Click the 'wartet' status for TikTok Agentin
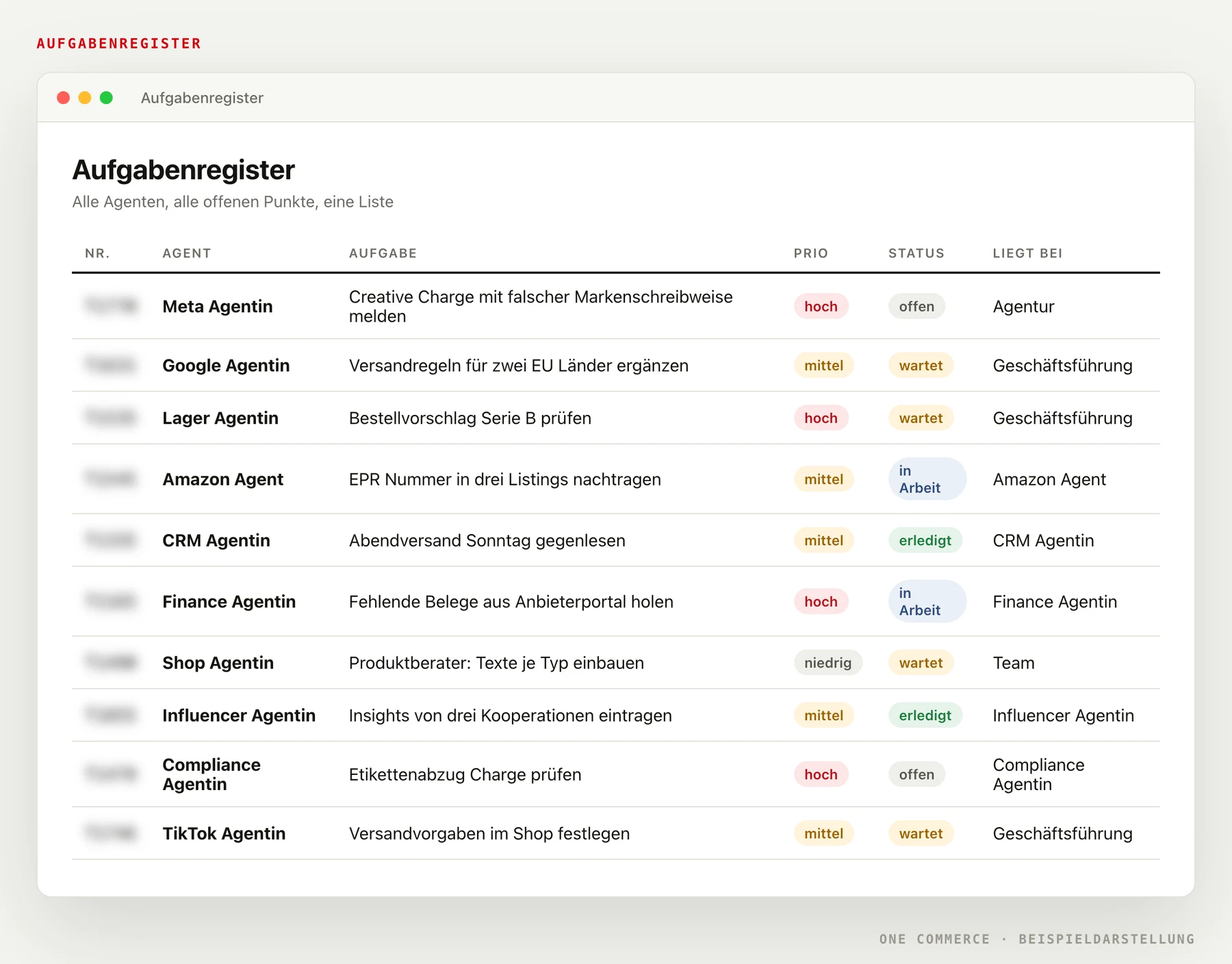This screenshot has width=1232, height=964. (x=921, y=833)
